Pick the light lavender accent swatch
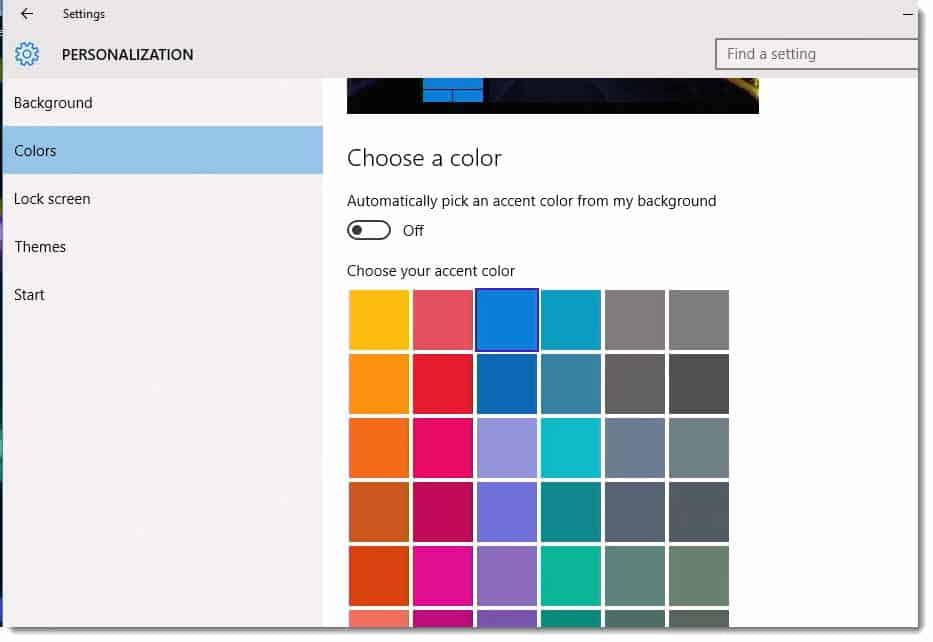This screenshot has height=642, width=933. (507, 448)
